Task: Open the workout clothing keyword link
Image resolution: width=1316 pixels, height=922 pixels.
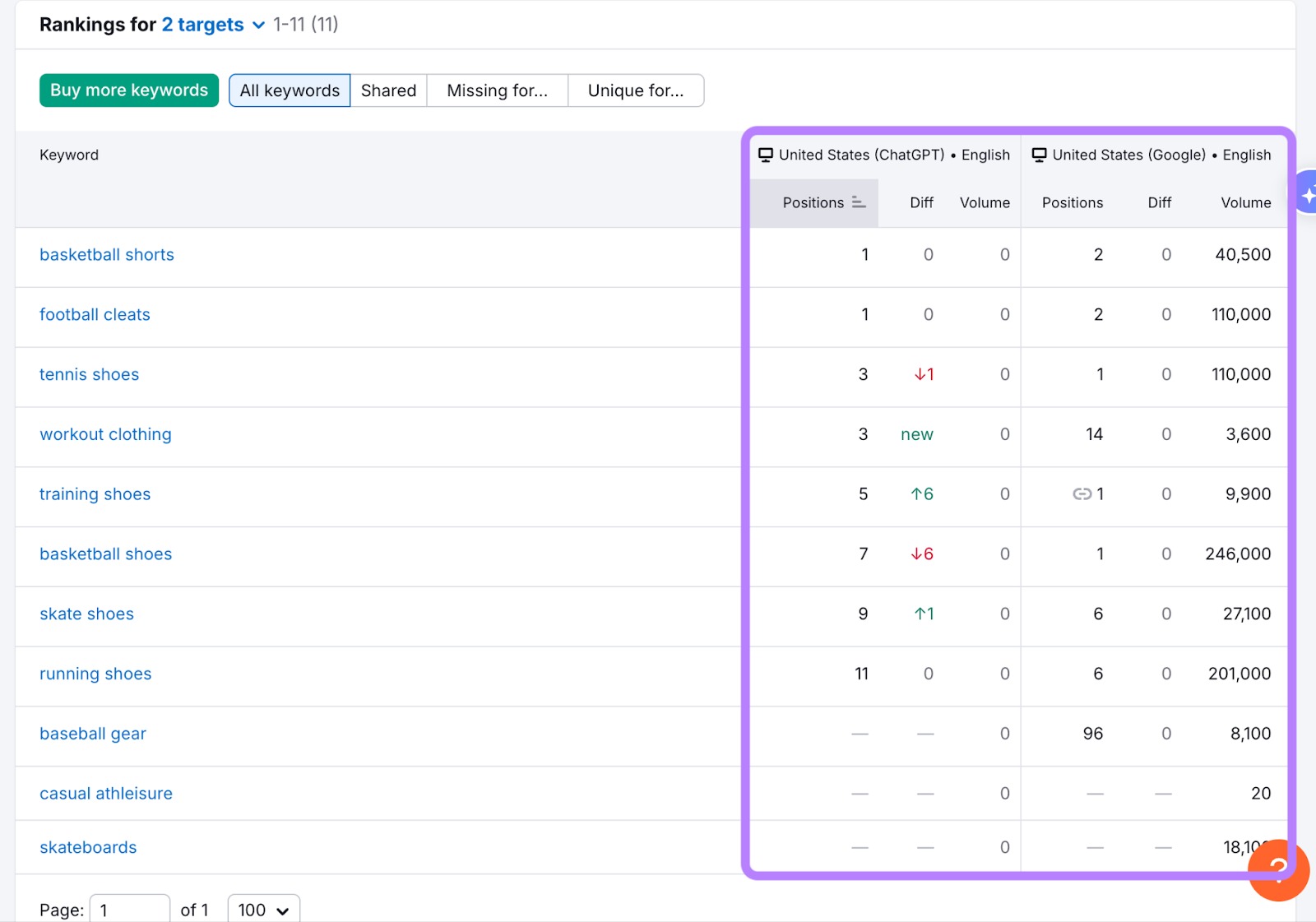Action: pyautogui.click(x=105, y=434)
